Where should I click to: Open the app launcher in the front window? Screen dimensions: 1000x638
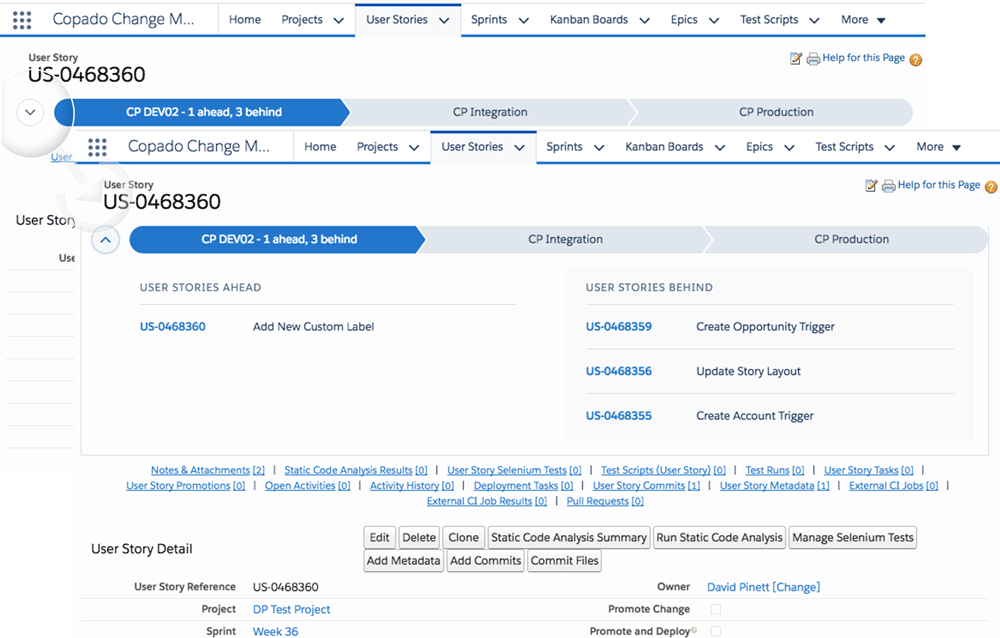98,147
